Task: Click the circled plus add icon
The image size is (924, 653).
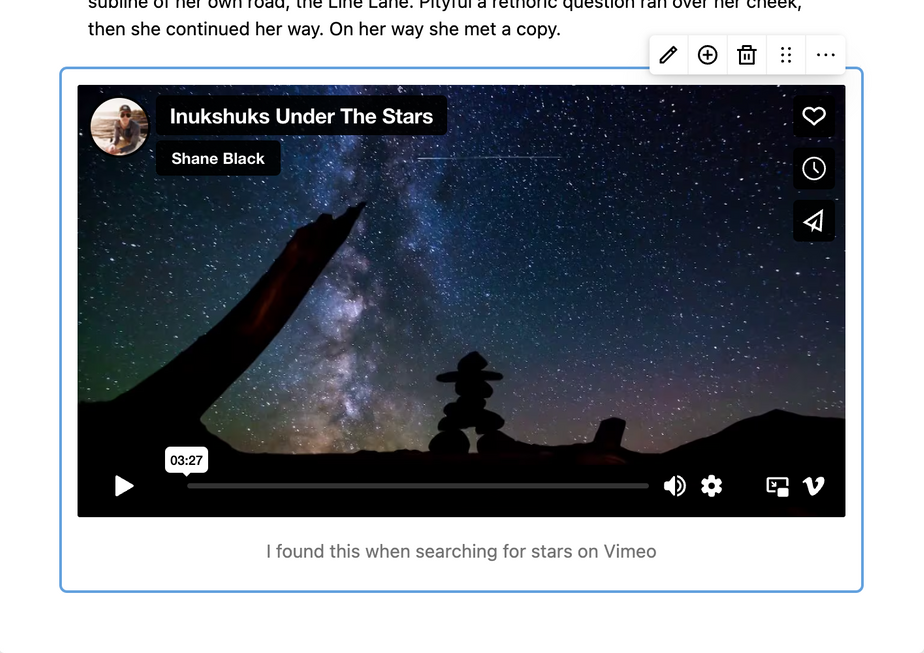Action: coord(707,55)
